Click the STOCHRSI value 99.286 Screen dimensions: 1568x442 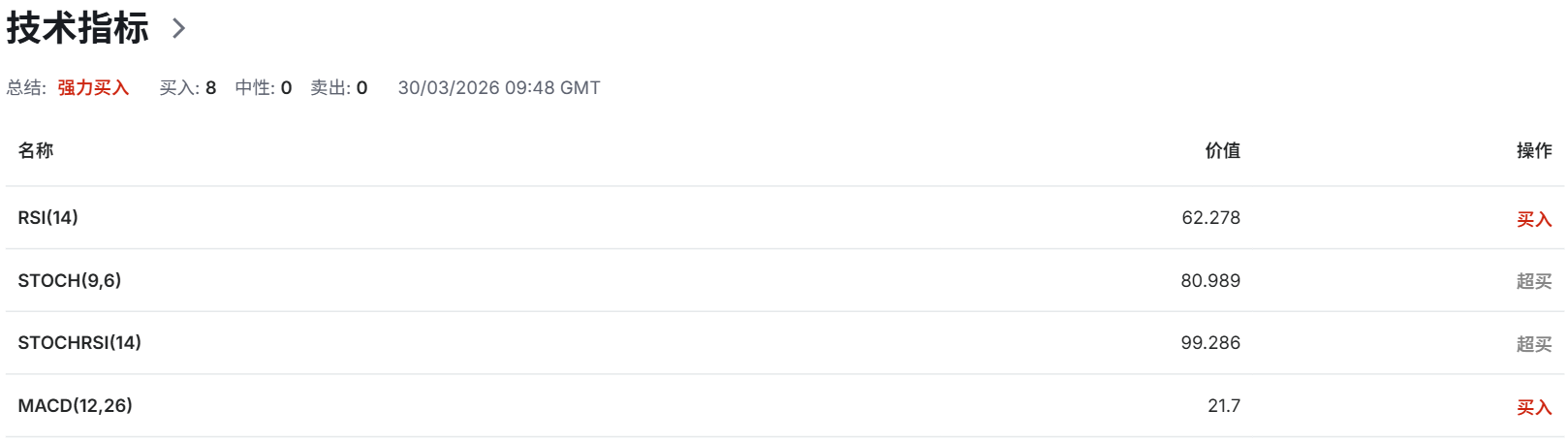(x=1210, y=343)
